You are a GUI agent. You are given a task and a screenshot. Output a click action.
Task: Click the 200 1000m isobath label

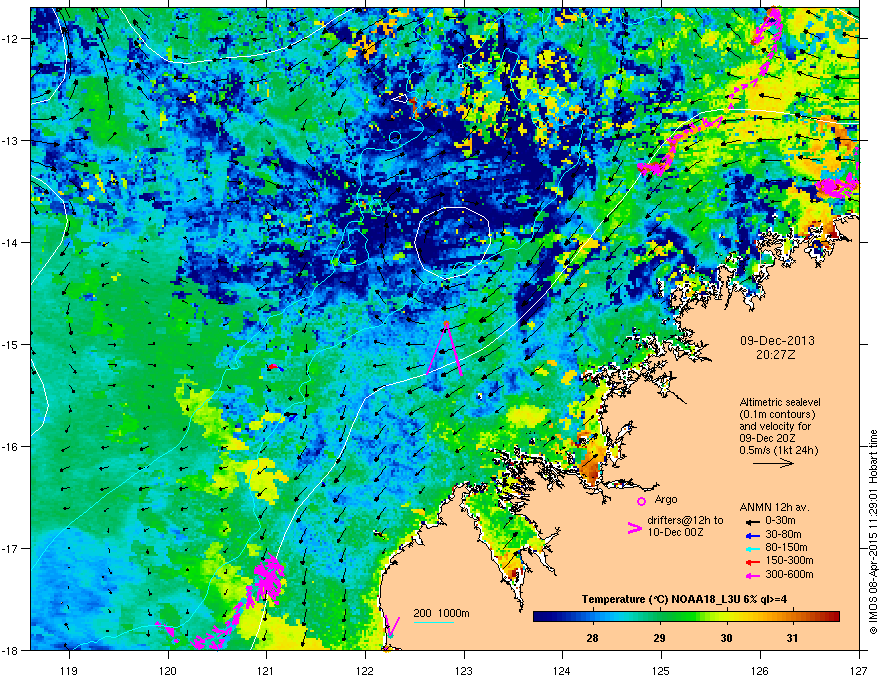pos(441,613)
